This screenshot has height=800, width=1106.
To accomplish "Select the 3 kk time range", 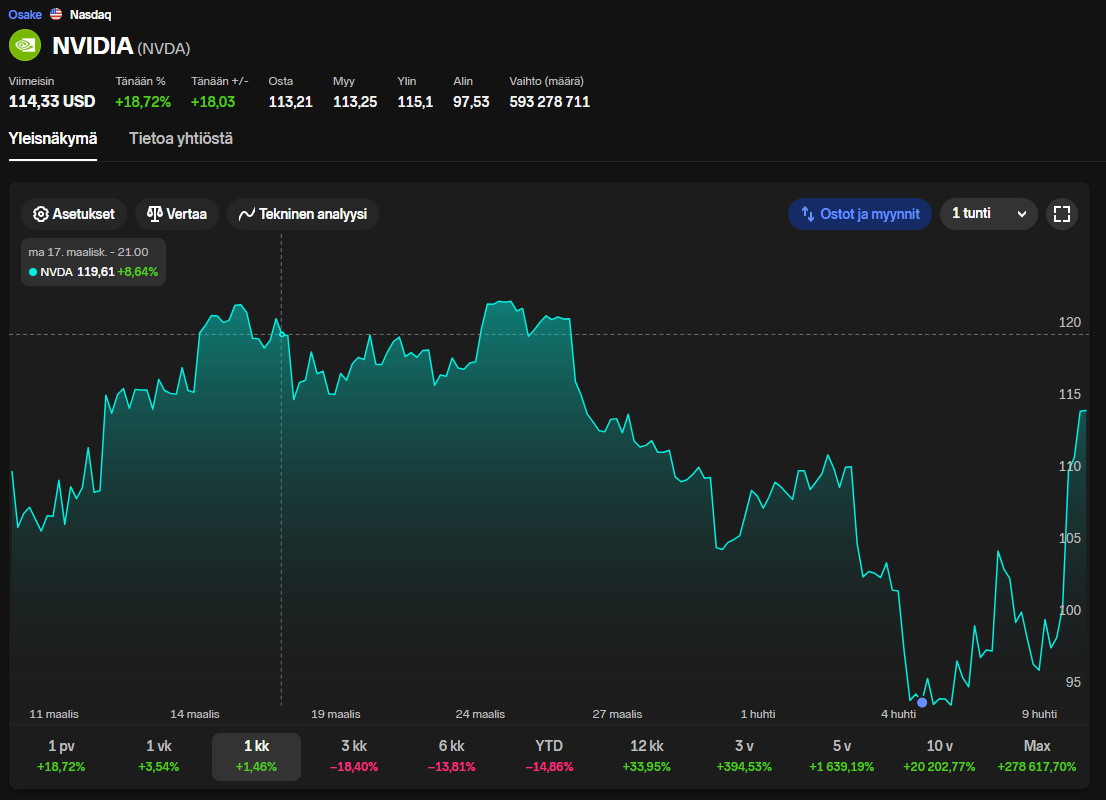I will [x=354, y=756].
